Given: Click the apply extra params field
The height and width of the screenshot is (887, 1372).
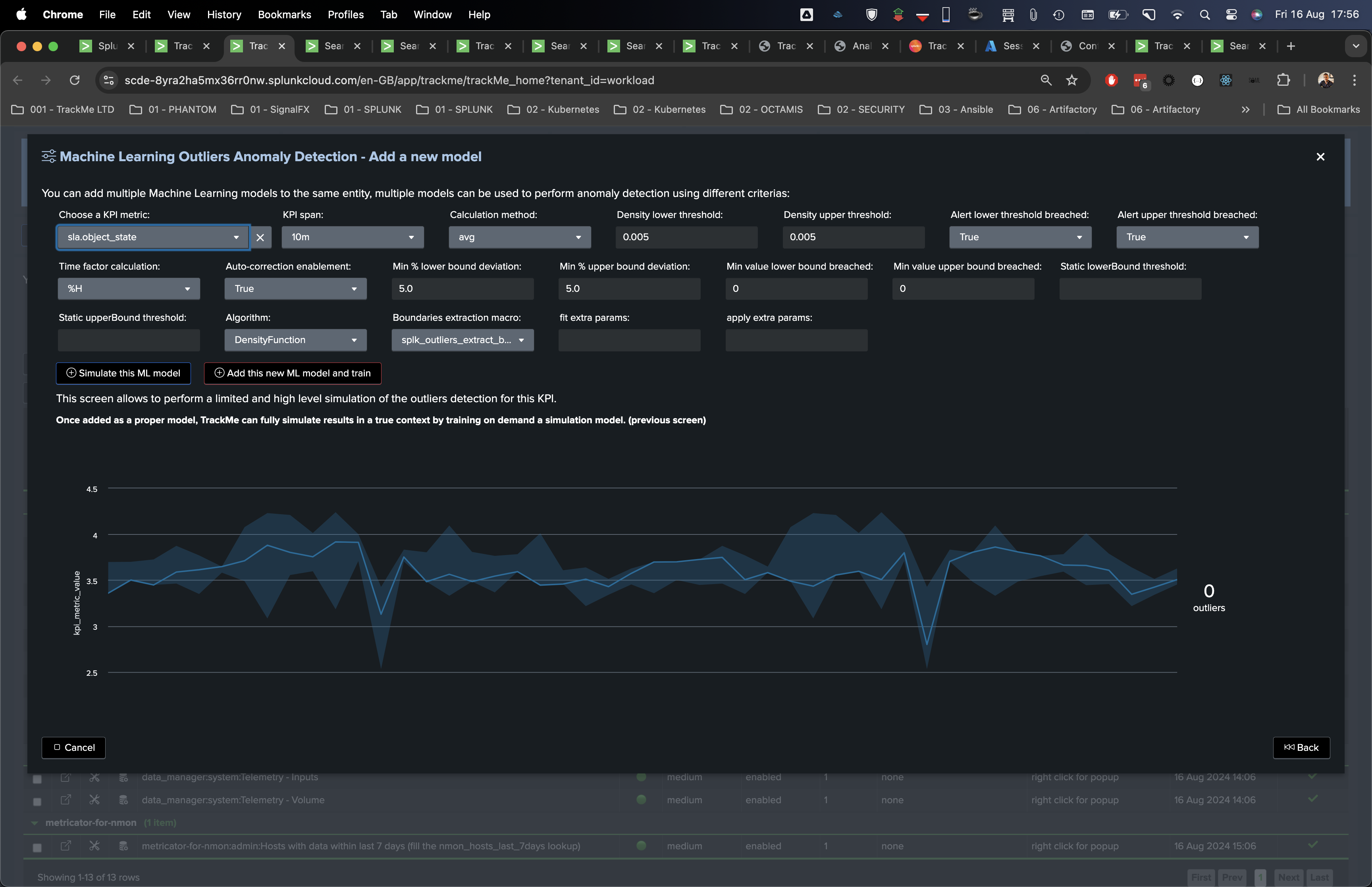Looking at the screenshot, I should (x=796, y=340).
